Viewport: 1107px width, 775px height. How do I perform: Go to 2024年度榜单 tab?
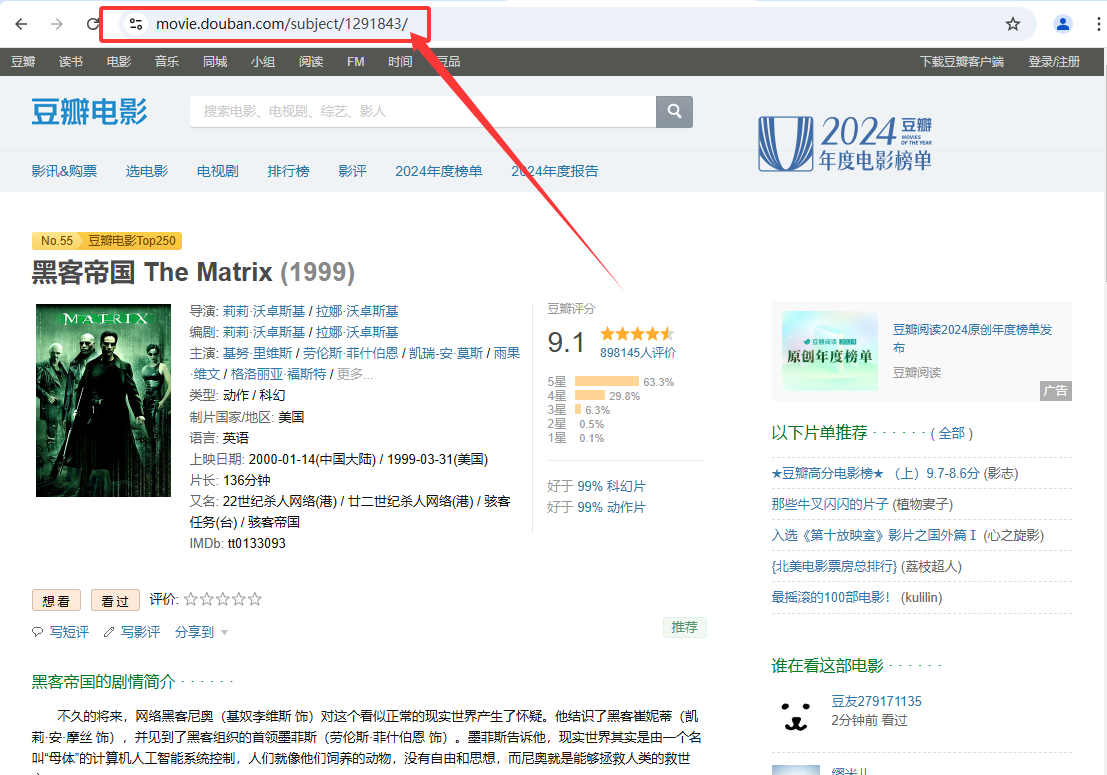[438, 171]
